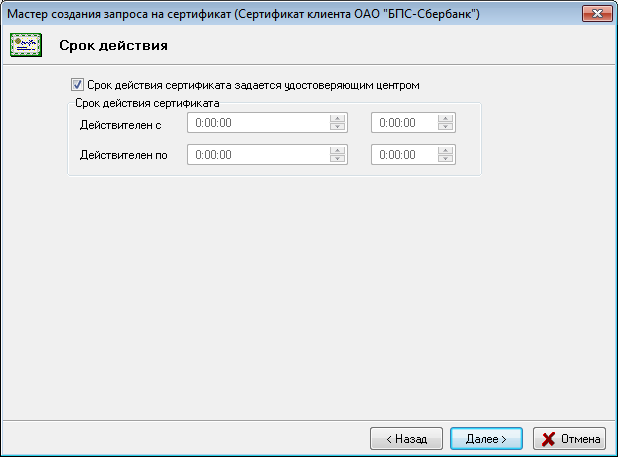
Task: Click the 'Действителен с' date field
Action: pos(258,123)
